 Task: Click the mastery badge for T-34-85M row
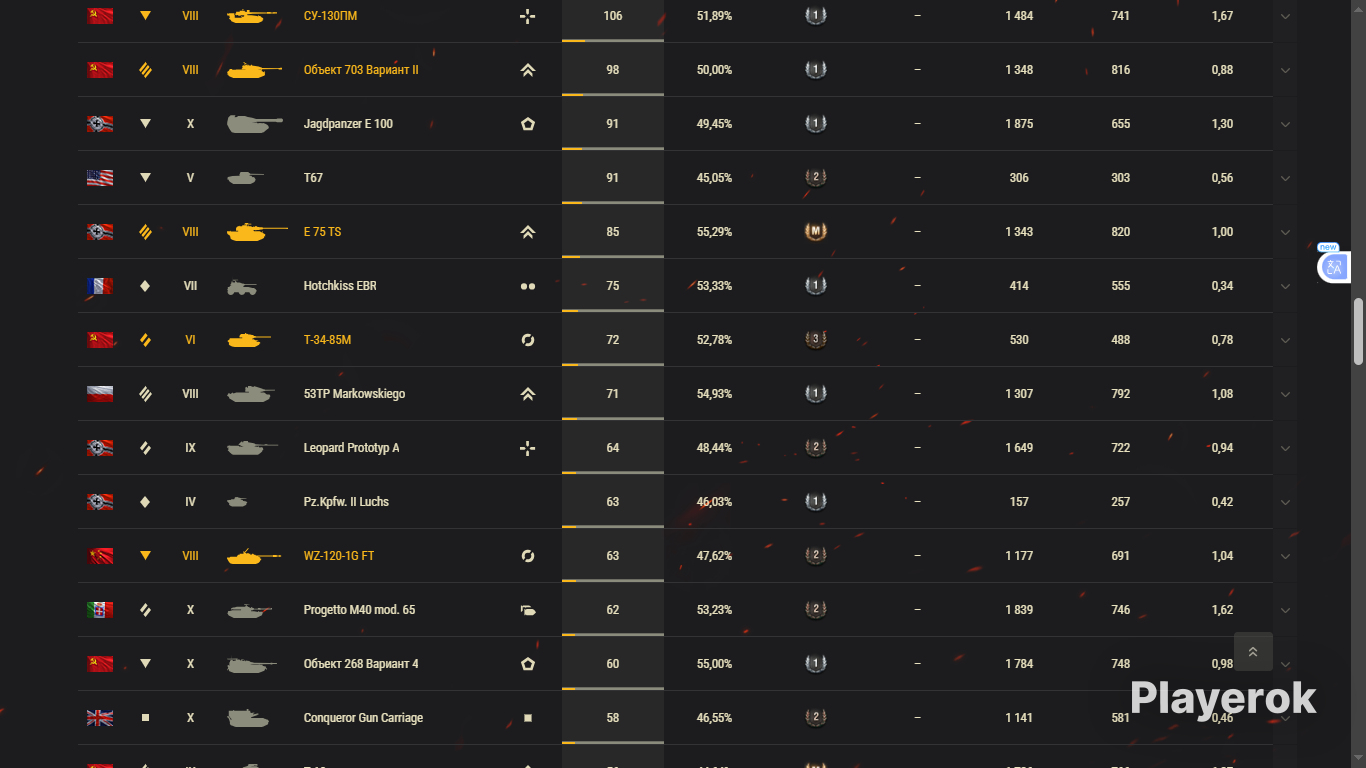[x=816, y=340]
